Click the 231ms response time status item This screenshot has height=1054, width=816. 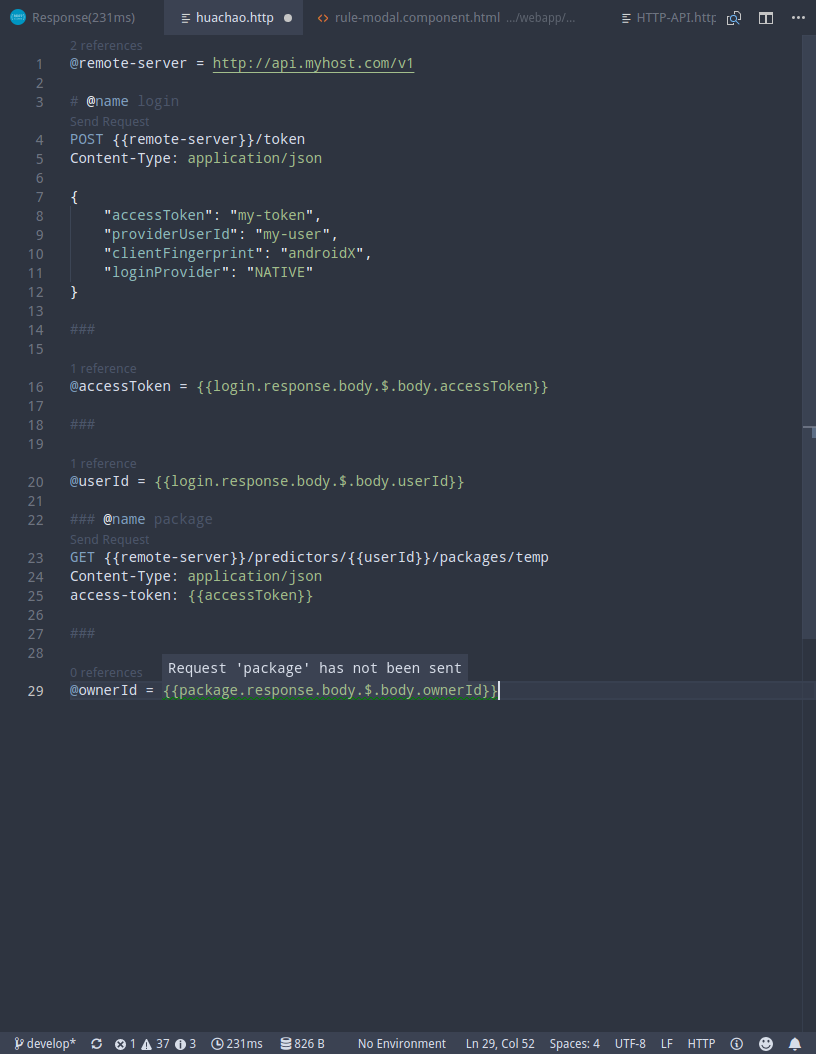point(237,1043)
